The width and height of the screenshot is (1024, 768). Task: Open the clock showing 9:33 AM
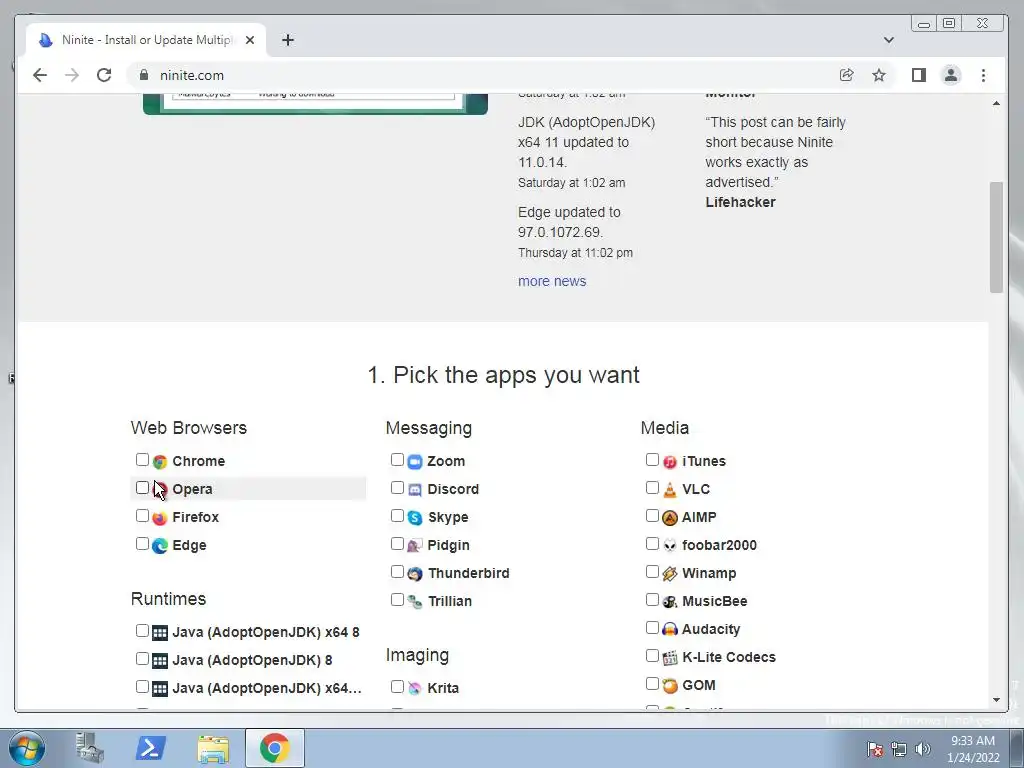click(x=973, y=749)
